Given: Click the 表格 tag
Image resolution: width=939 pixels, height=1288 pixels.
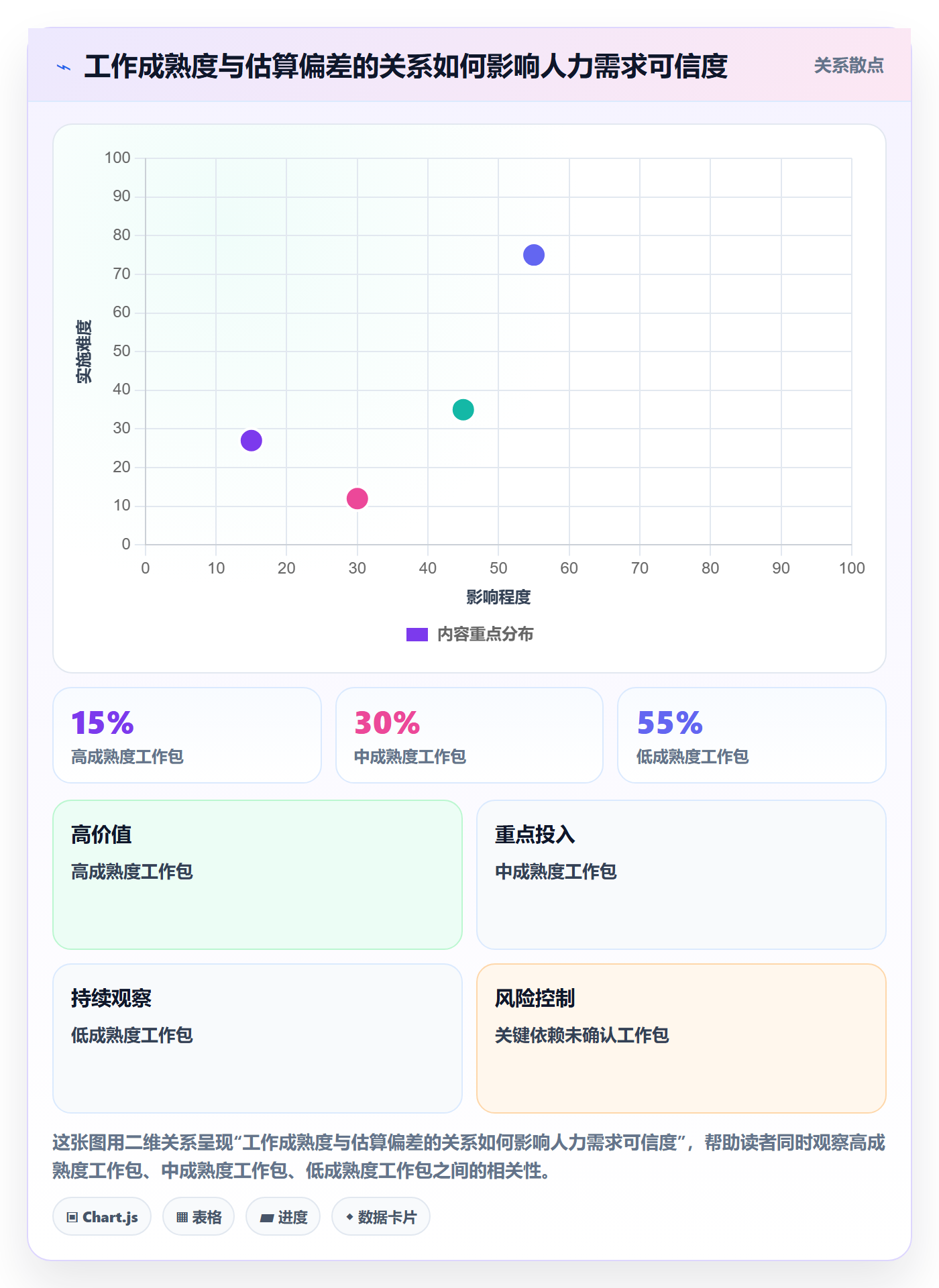Looking at the screenshot, I should pos(199,1217).
